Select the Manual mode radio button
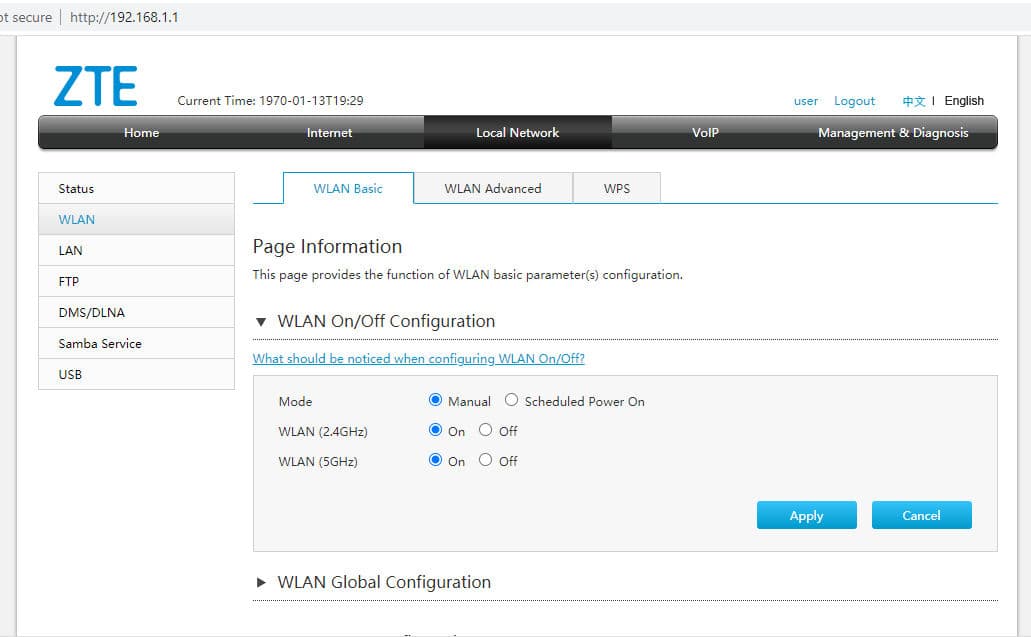The height and width of the screenshot is (637, 1031). point(435,400)
